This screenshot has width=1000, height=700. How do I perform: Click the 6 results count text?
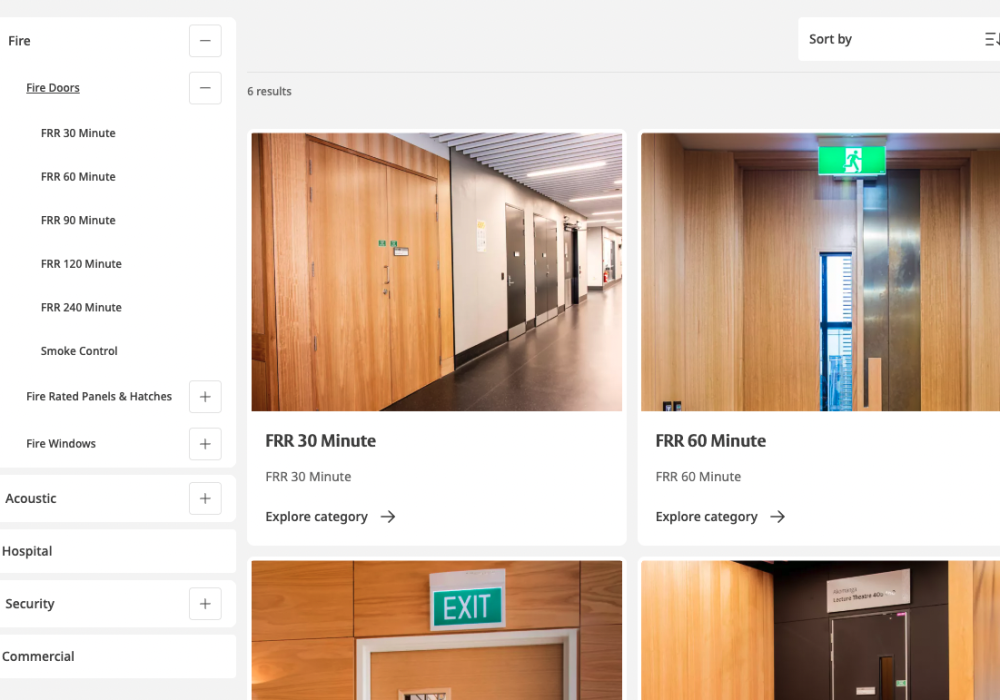point(269,91)
